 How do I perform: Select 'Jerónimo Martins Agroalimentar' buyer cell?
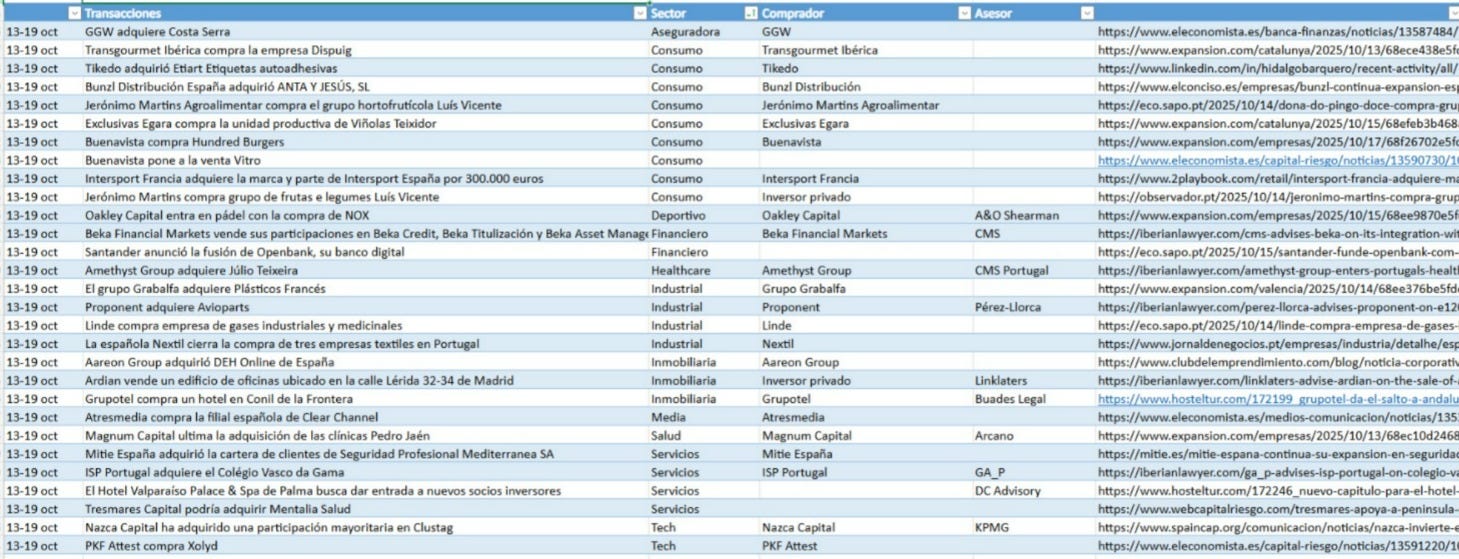(x=865, y=105)
